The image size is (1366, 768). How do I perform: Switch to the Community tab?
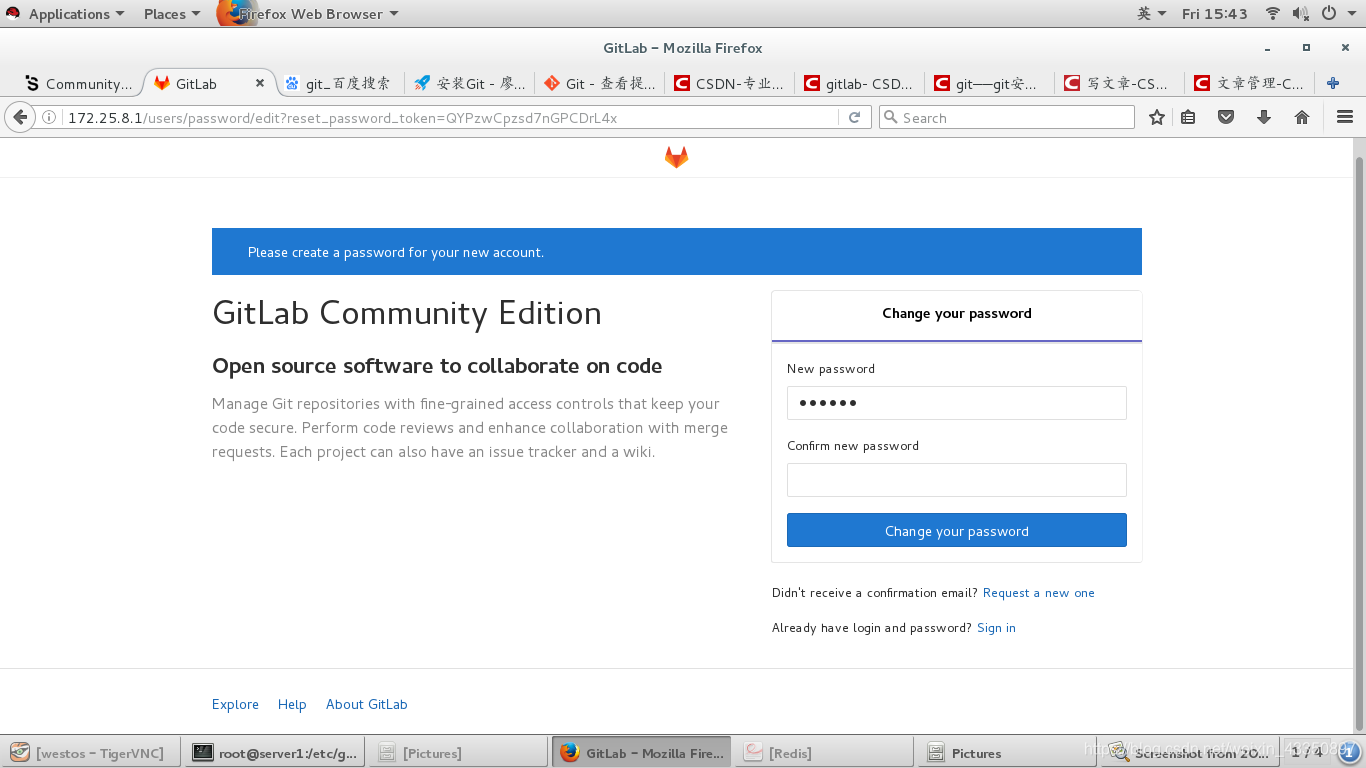click(77, 84)
